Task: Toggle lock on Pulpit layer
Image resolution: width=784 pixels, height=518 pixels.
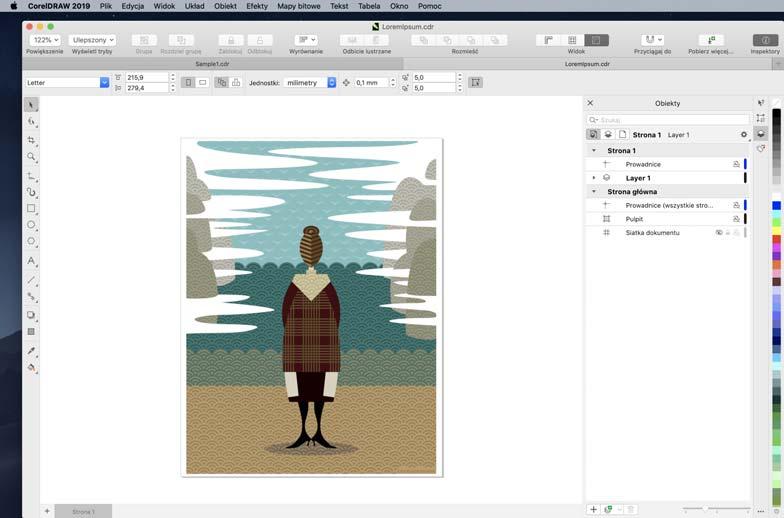Action: point(736,219)
